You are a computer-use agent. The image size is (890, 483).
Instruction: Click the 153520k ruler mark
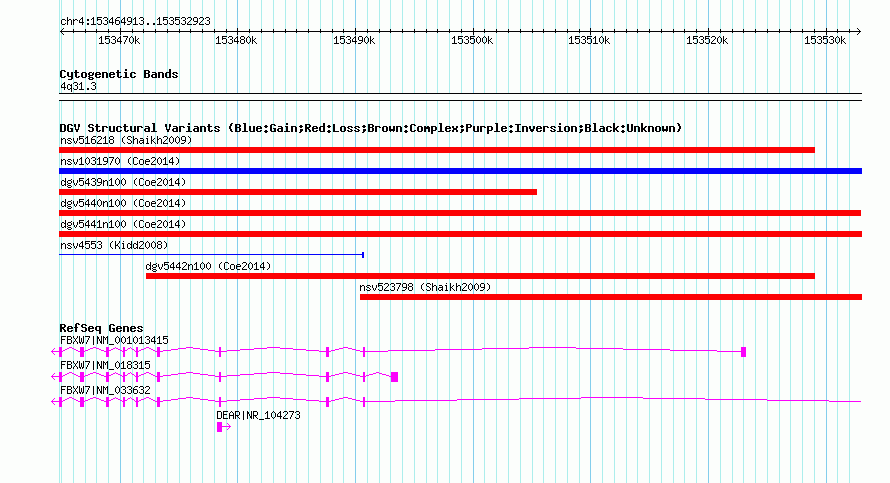(707, 40)
